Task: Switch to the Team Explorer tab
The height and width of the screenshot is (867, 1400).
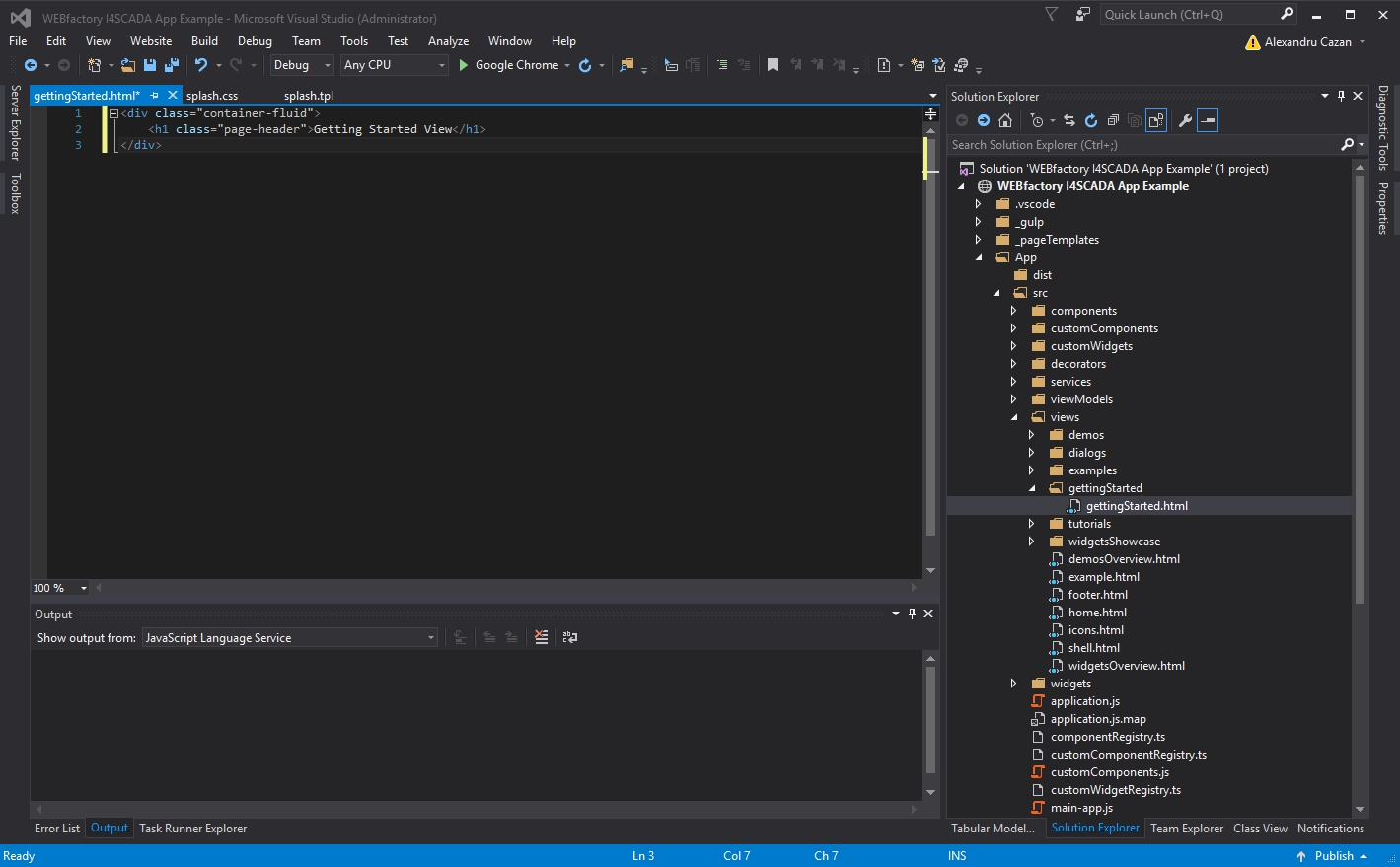Action: [1187, 829]
